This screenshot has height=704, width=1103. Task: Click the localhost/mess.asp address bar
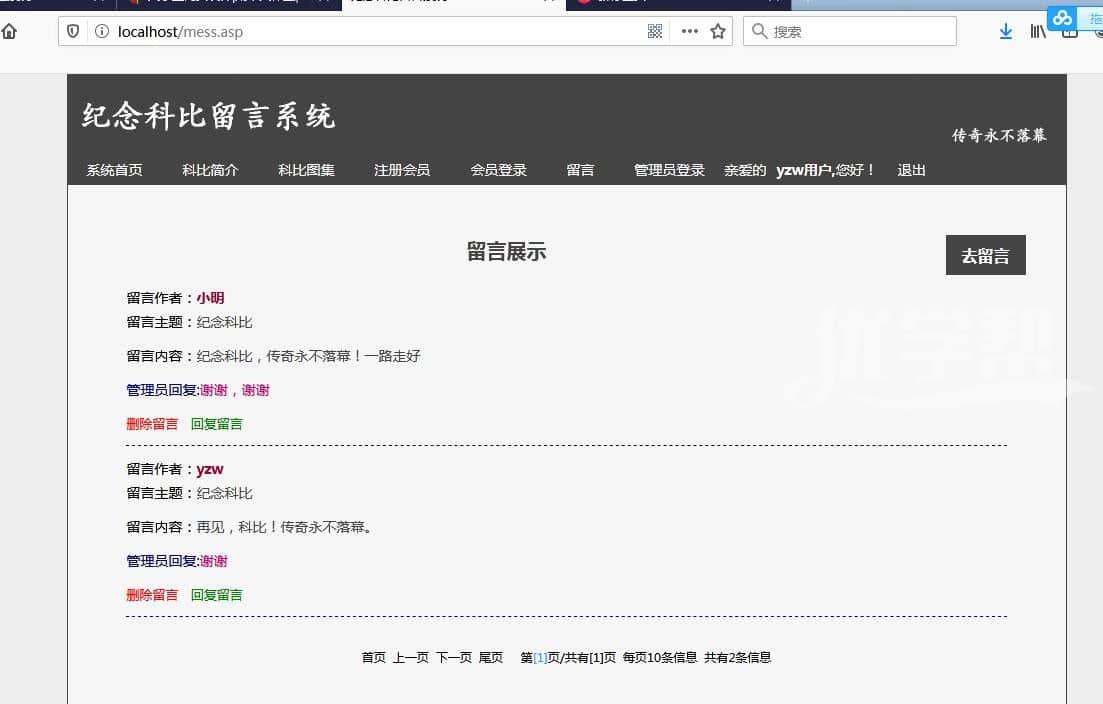pyautogui.click(x=370, y=32)
